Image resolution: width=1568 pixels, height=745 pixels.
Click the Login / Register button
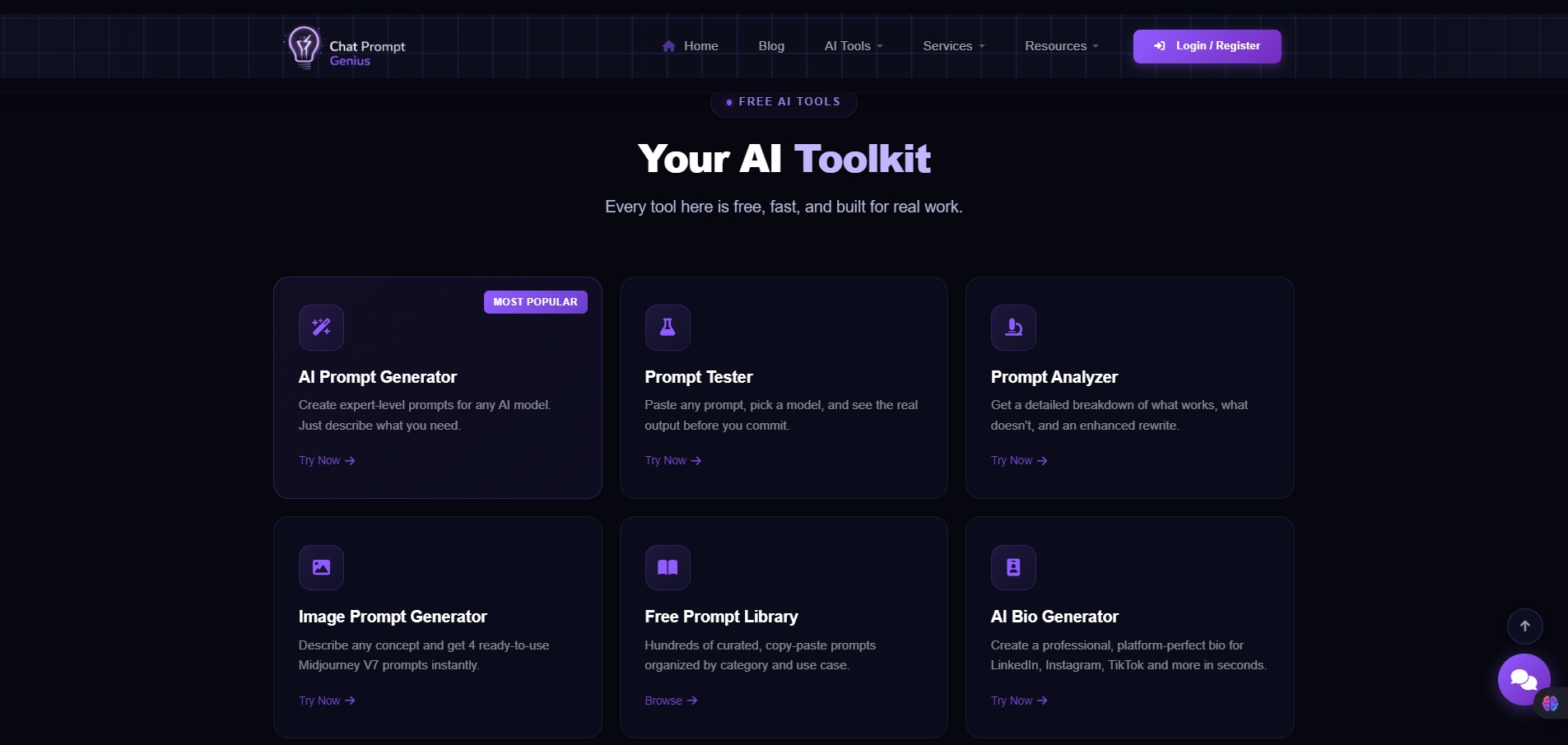tap(1207, 46)
